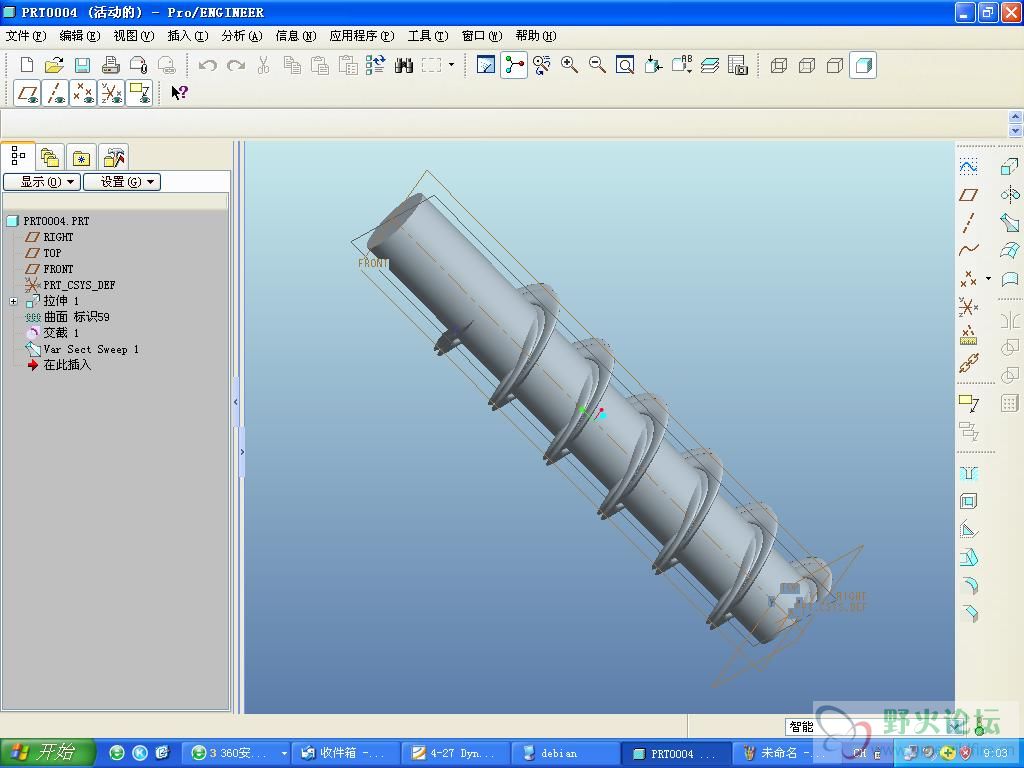Open the saved view list
This screenshot has width=1024, height=768.
point(681,65)
